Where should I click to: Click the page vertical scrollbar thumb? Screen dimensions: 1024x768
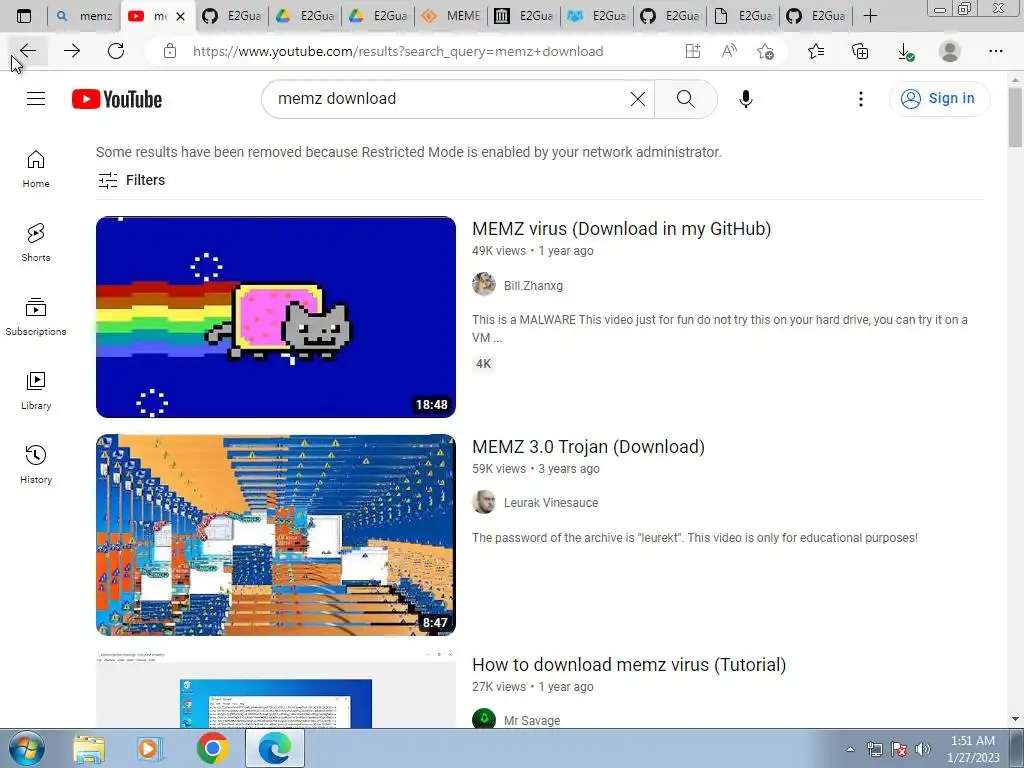(1015, 118)
